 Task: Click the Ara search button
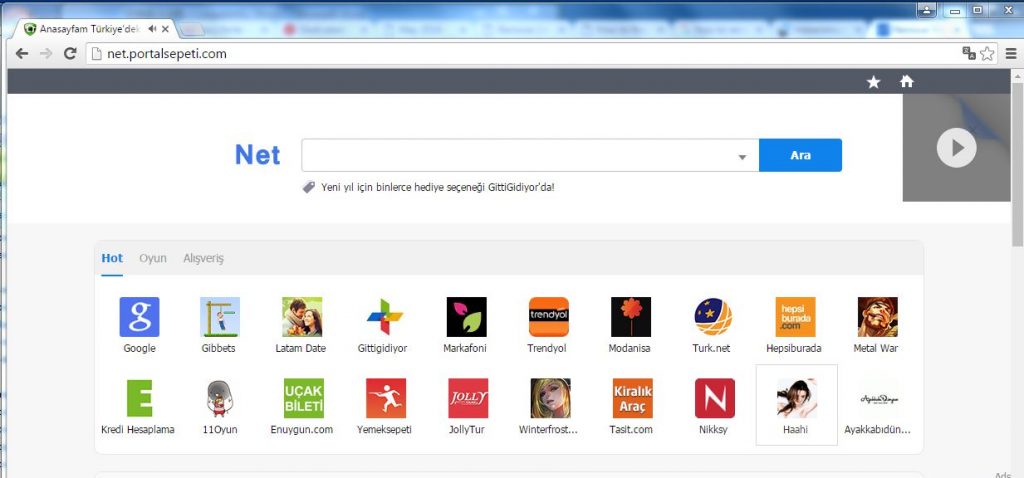(x=800, y=155)
